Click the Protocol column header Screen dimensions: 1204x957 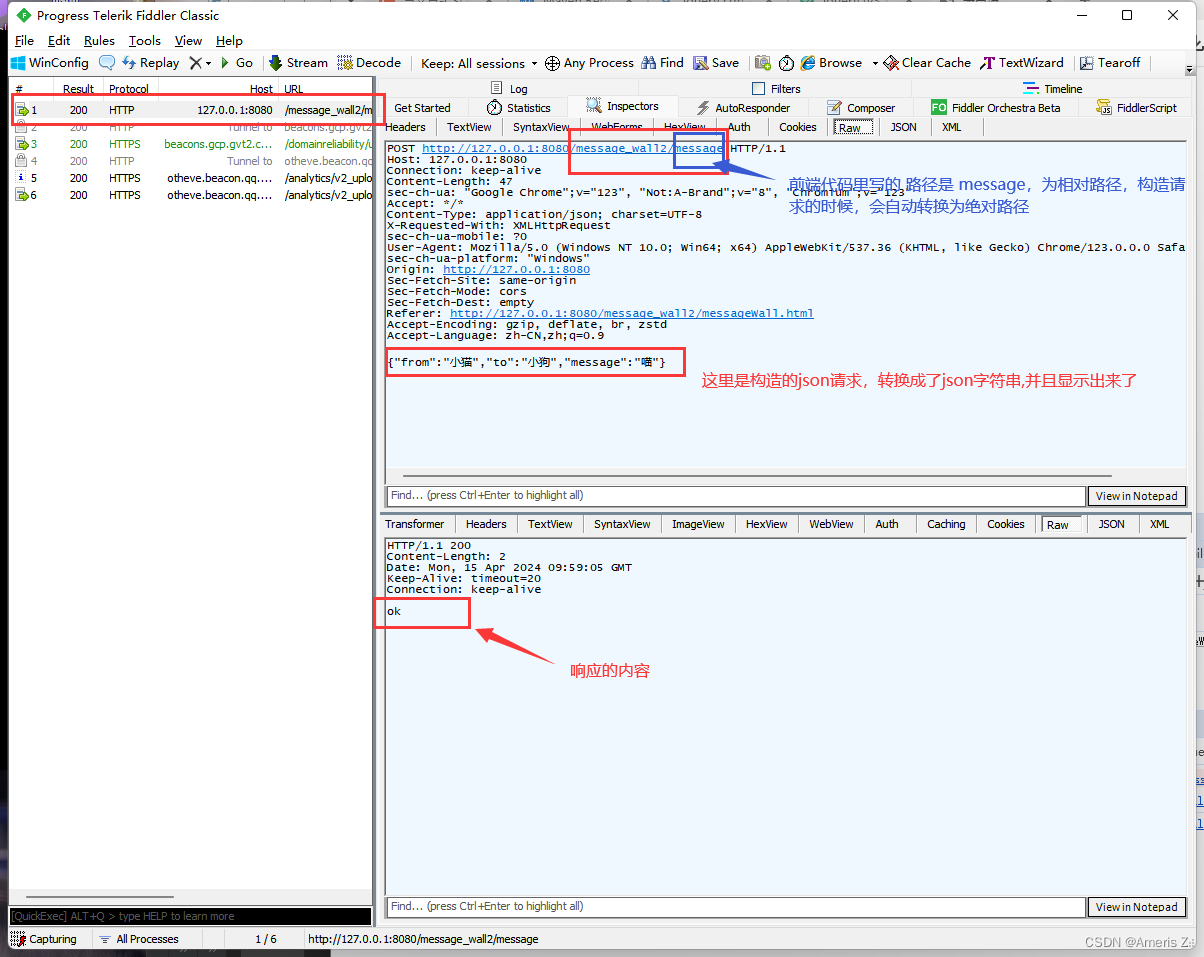click(x=129, y=89)
